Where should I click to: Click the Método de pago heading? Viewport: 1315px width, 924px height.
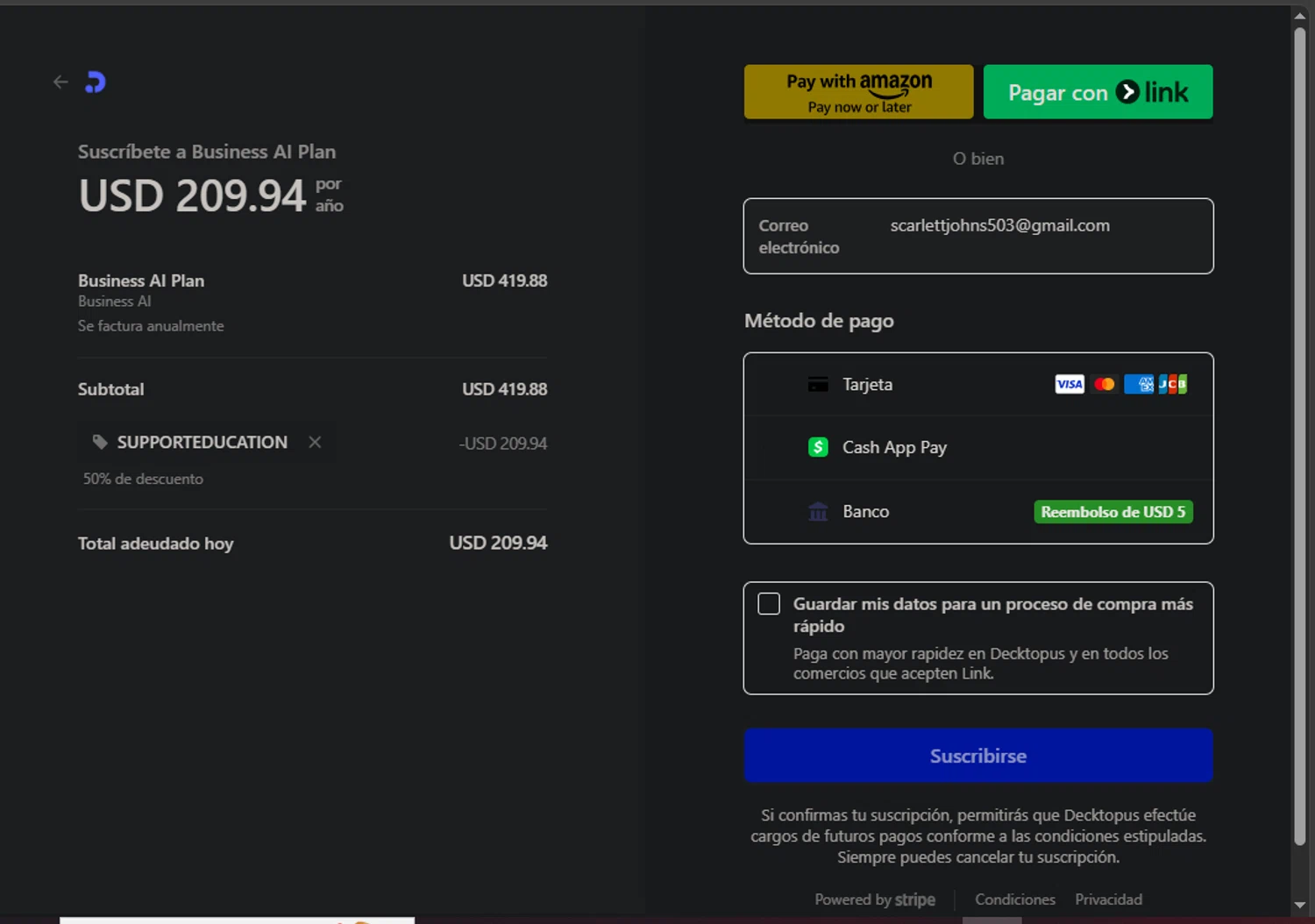819,321
